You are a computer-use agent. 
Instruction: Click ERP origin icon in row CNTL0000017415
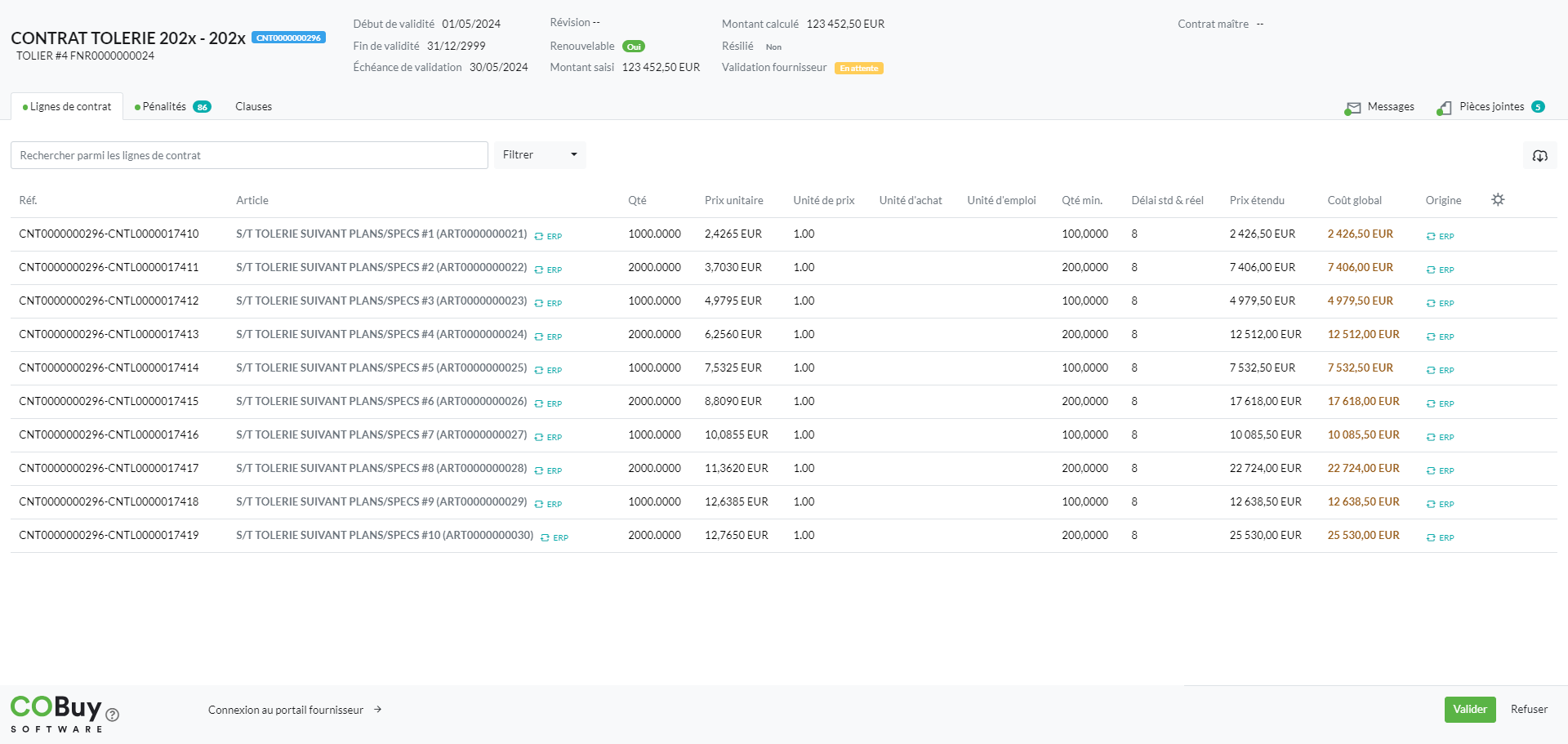click(x=1431, y=403)
